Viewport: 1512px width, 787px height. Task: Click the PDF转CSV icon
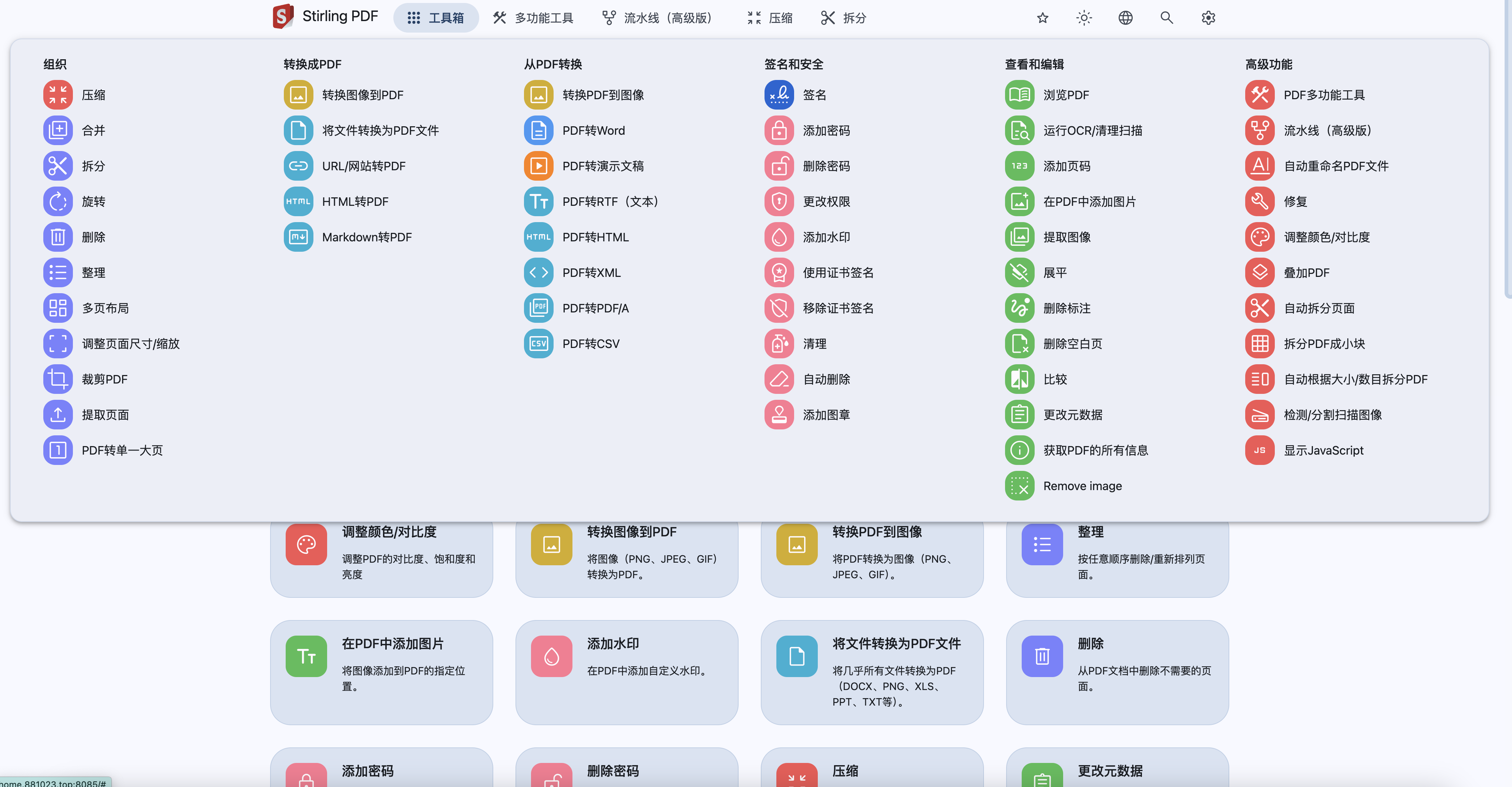[538, 344]
